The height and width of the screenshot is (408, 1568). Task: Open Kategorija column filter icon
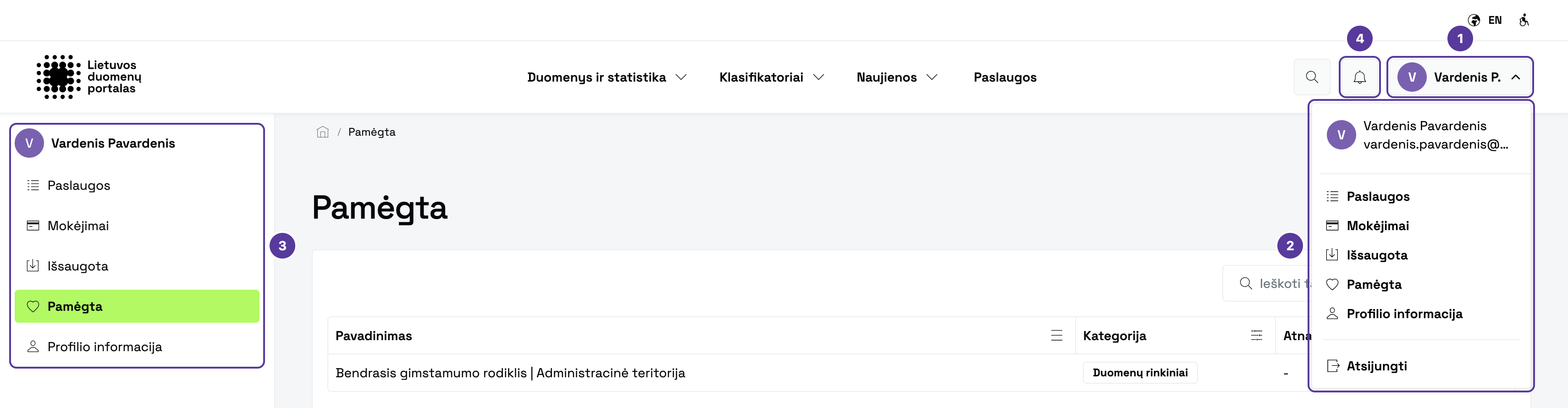(1256, 336)
